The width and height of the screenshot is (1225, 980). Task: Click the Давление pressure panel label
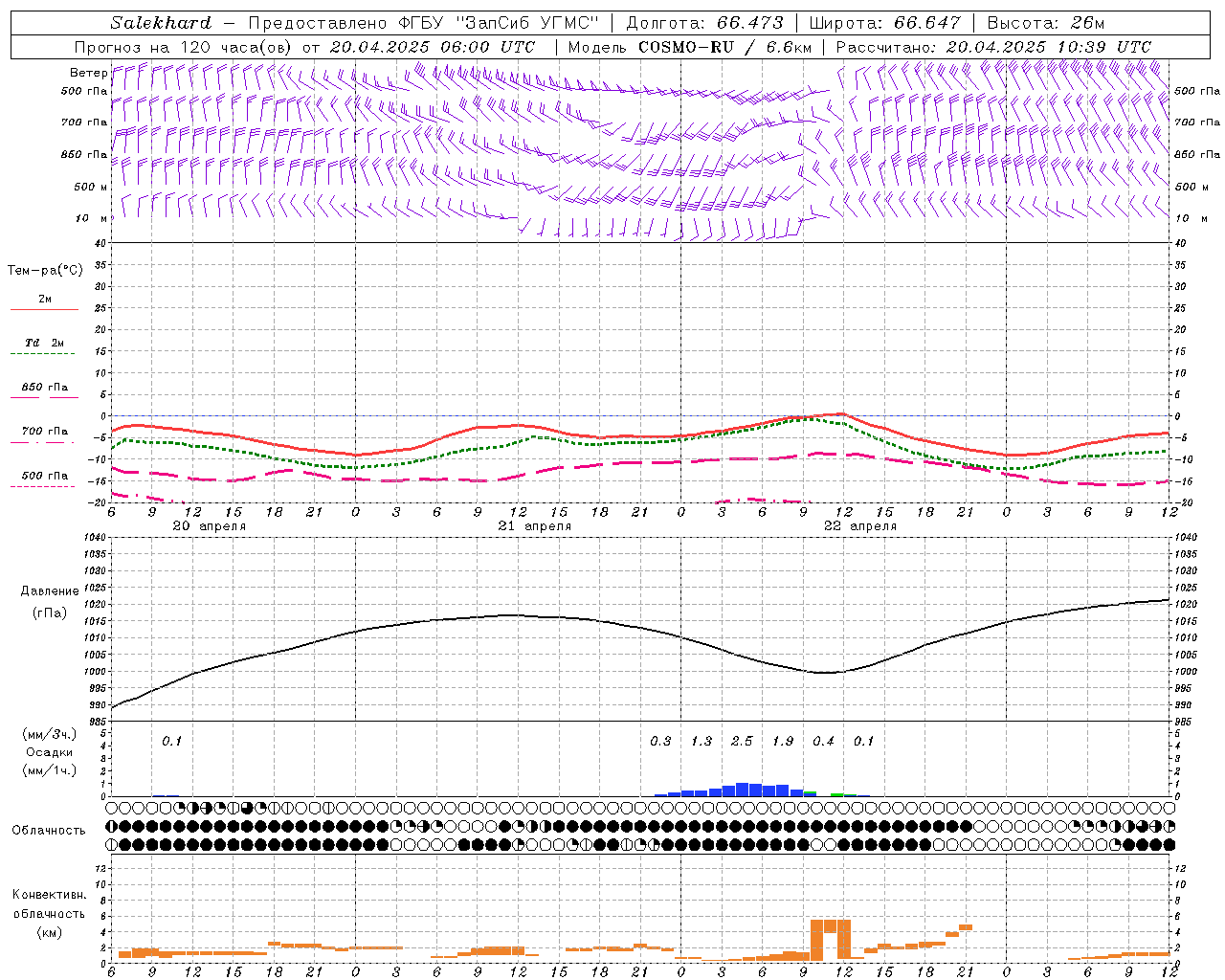tap(50, 591)
